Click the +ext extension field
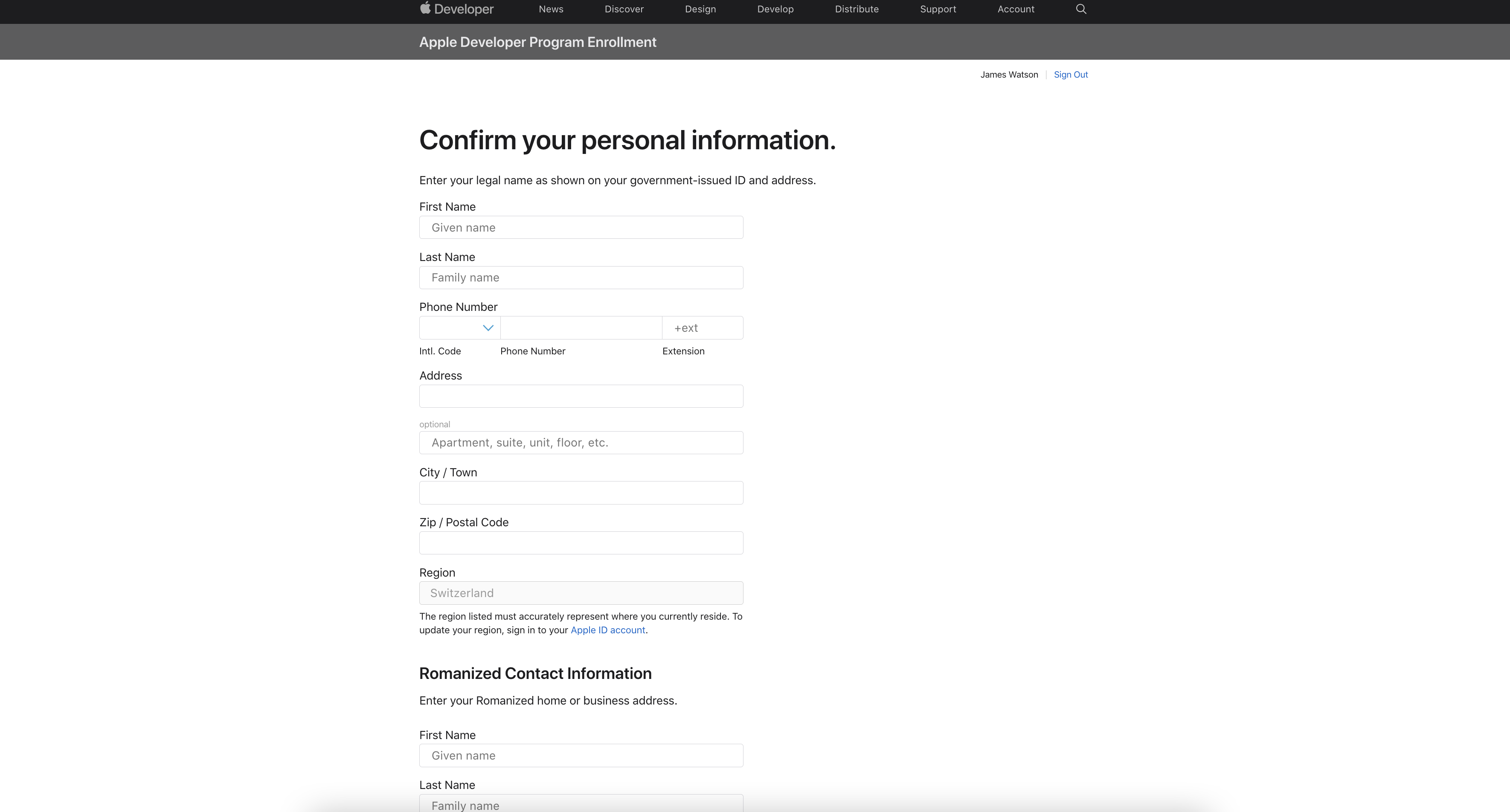 pyautogui.click(x=702, y=328)
